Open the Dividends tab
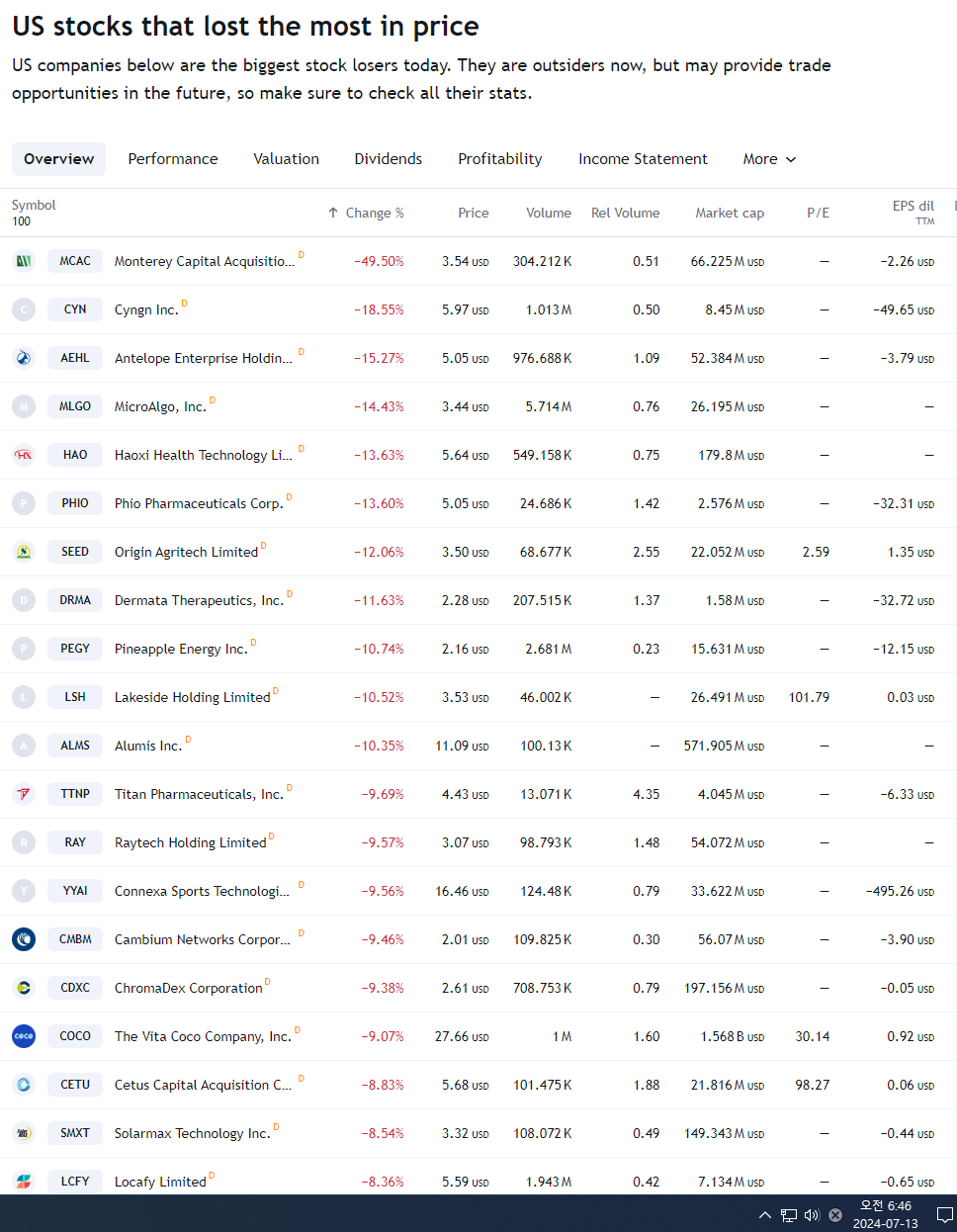The height and width of the screenshot is (1232, 957). pos(389,159)
